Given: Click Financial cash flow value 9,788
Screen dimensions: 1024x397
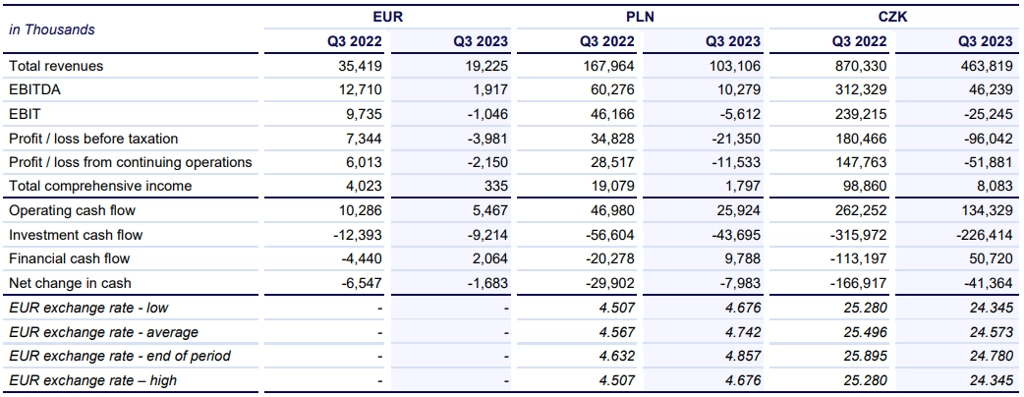Looking at the screenshot, I should [x=743, y=259].
